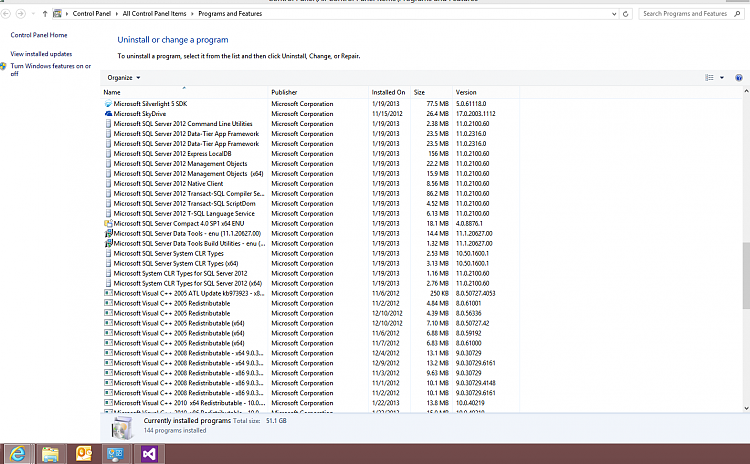Click version 10.0.40219 cell
Viewport: 750px width, 464px height.
[x=470, y=403]
